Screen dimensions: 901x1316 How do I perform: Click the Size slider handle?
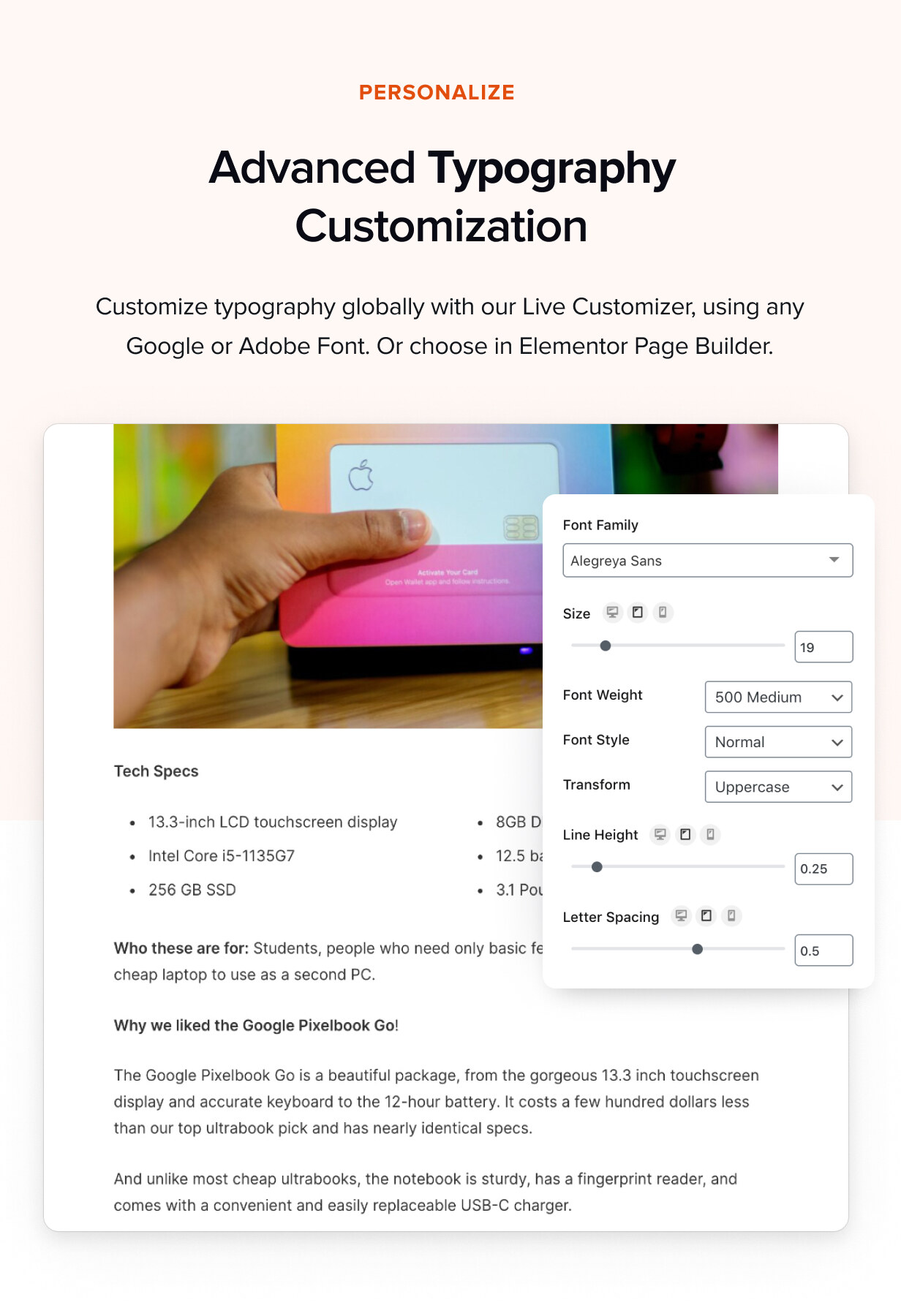tap(606, 646)
